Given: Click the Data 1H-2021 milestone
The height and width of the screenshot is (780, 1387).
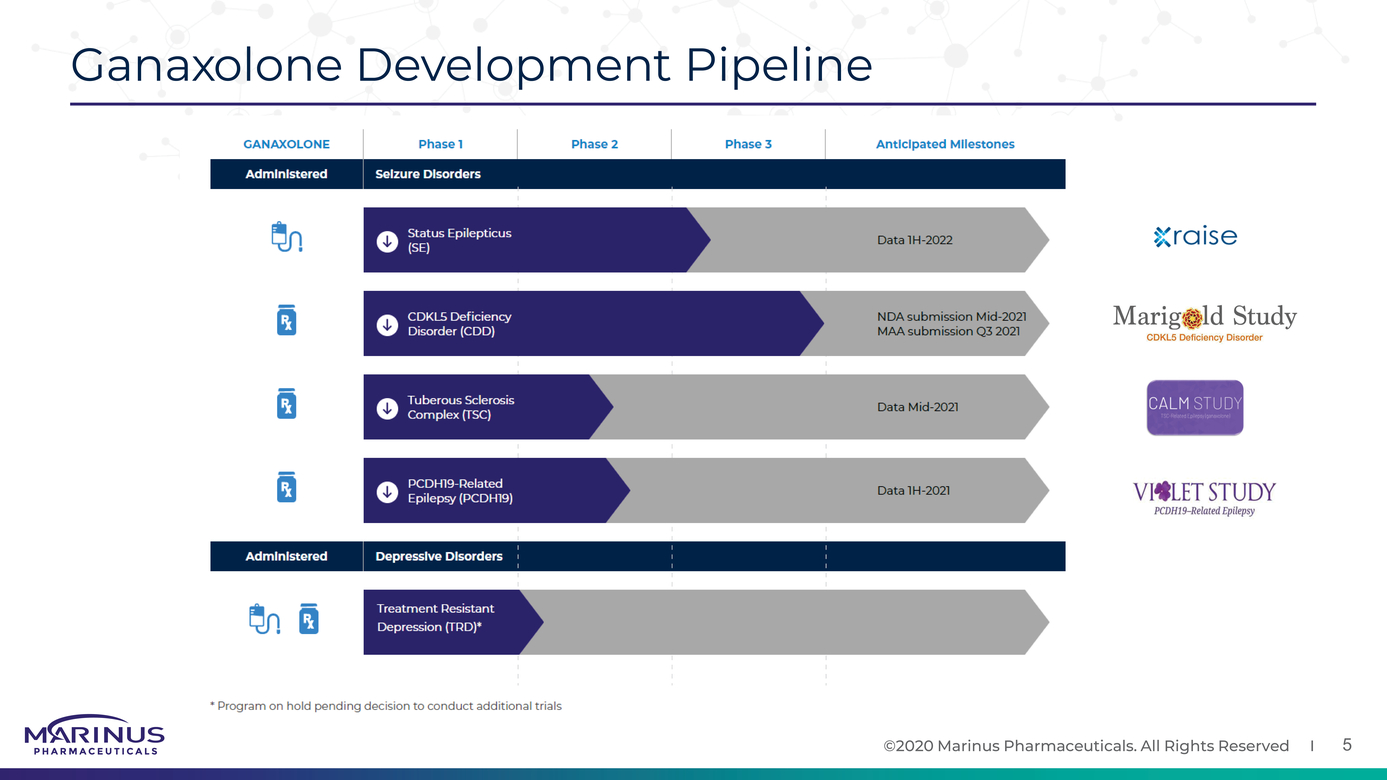Looking at the screenshot, I should (x=914, y=491).
